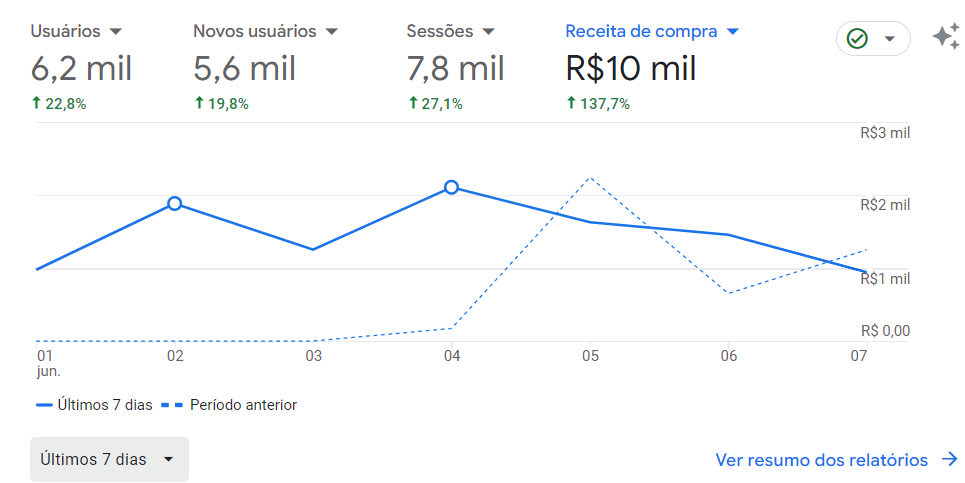Open the Últimos 7 dias date range selector

click(109, 460)
